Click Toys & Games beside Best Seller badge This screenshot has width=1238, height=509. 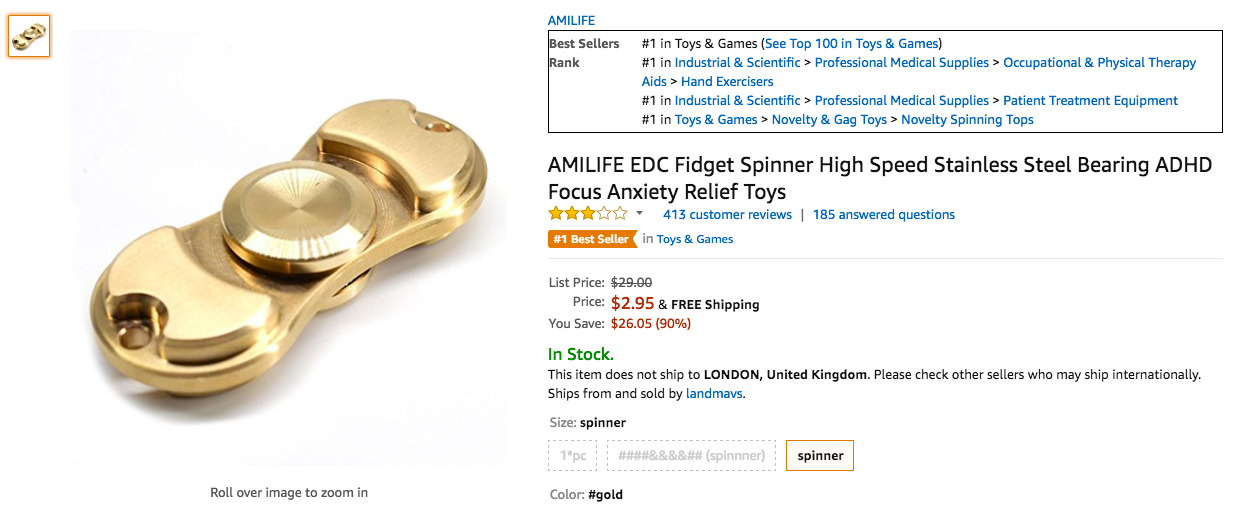click(695, 239)
